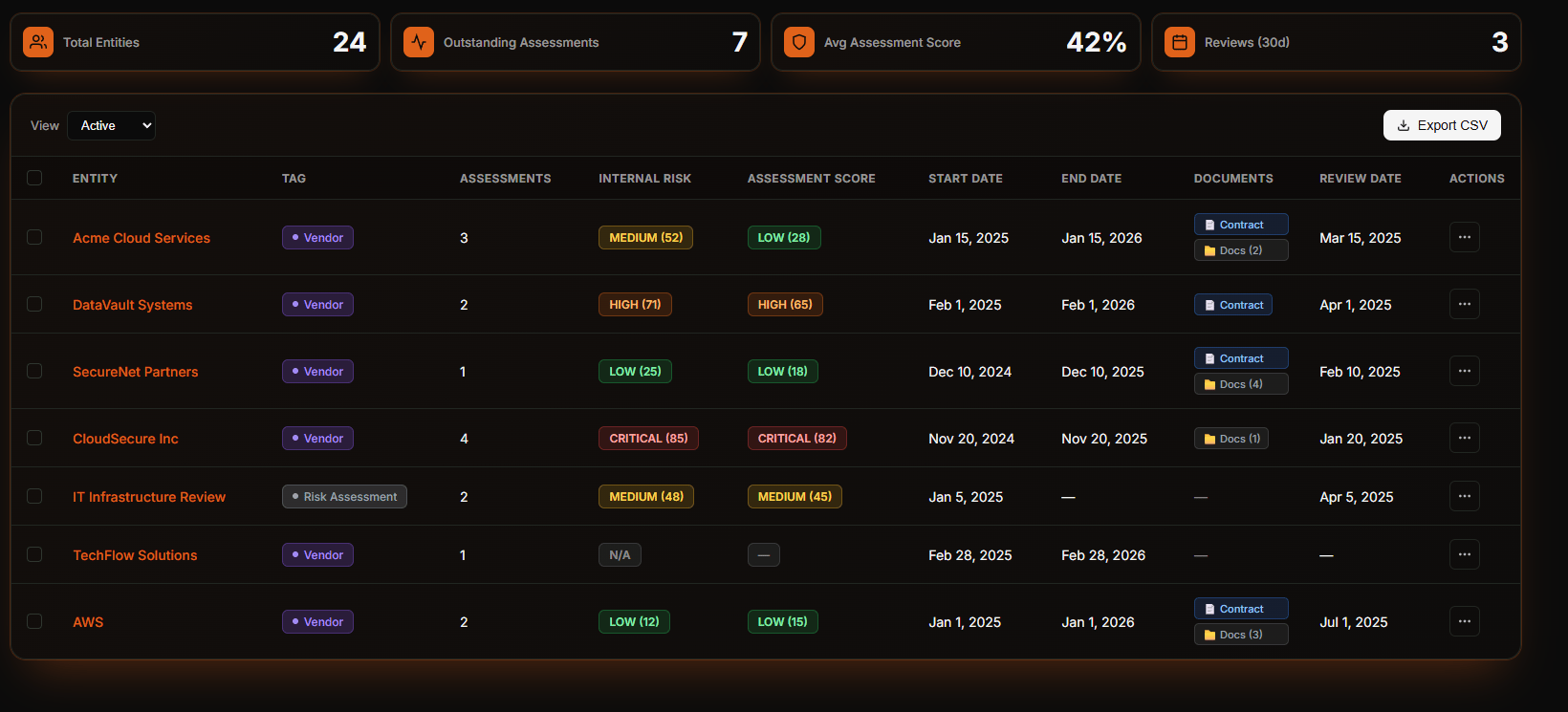The image size is (1568, 712).
Task: Open the Contract document for SecureNet Partners
Action: pos(1241,358)
